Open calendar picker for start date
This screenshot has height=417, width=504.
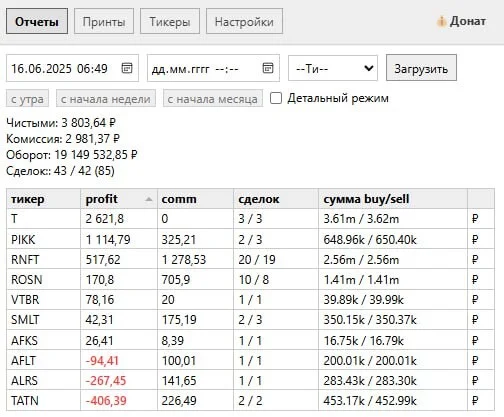127,68
